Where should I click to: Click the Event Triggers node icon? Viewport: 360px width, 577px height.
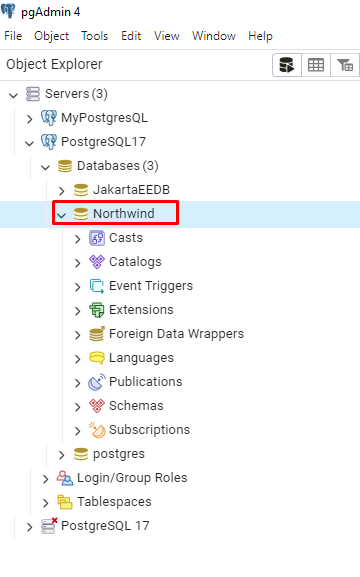click(x=97, y=286)
